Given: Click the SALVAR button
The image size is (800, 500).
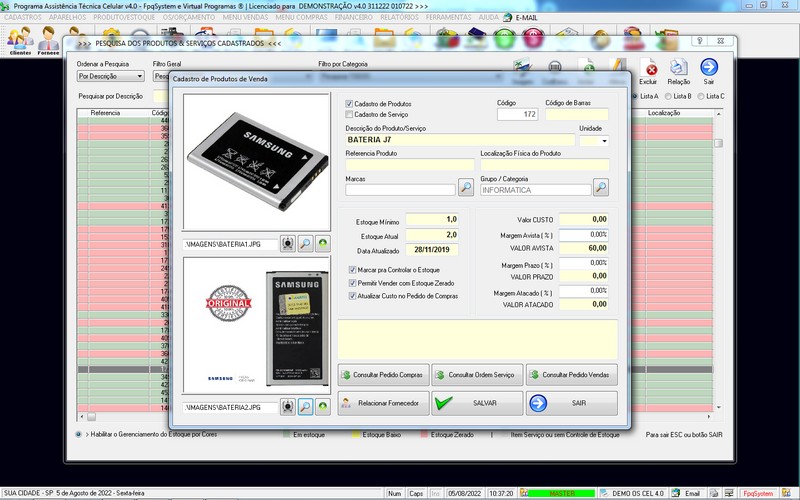Looking at the screenshot, I should 476,403.
